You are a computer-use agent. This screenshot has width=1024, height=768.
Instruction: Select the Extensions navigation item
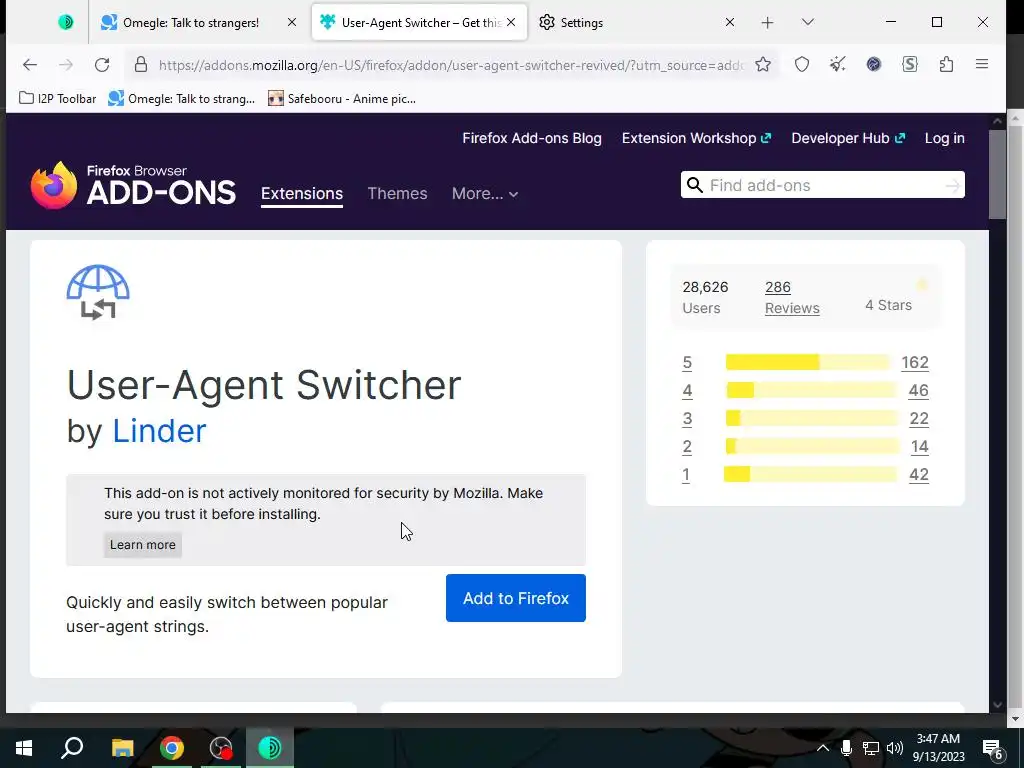tap(302, 193)
